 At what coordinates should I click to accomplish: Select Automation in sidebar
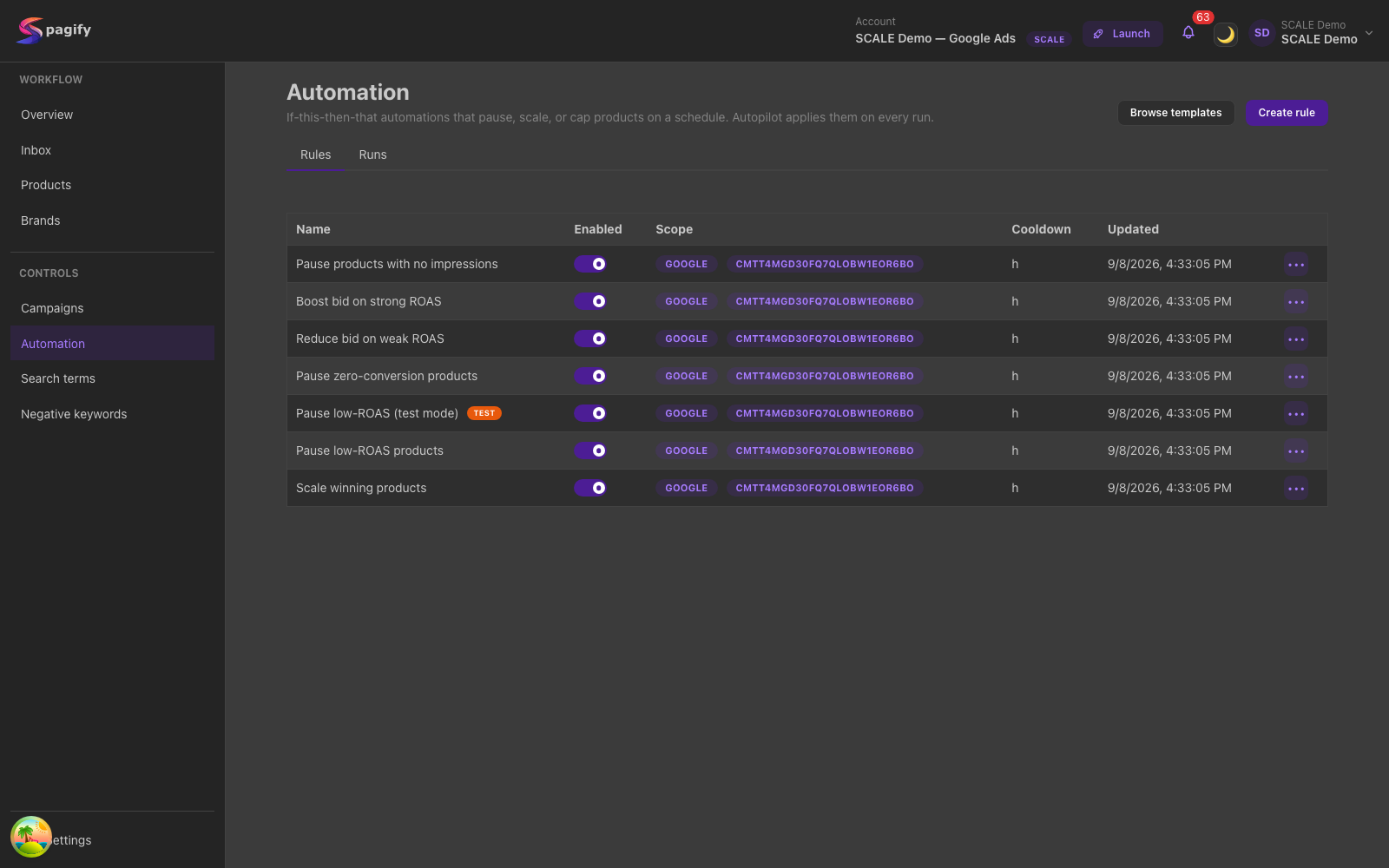tap(112, 344)
